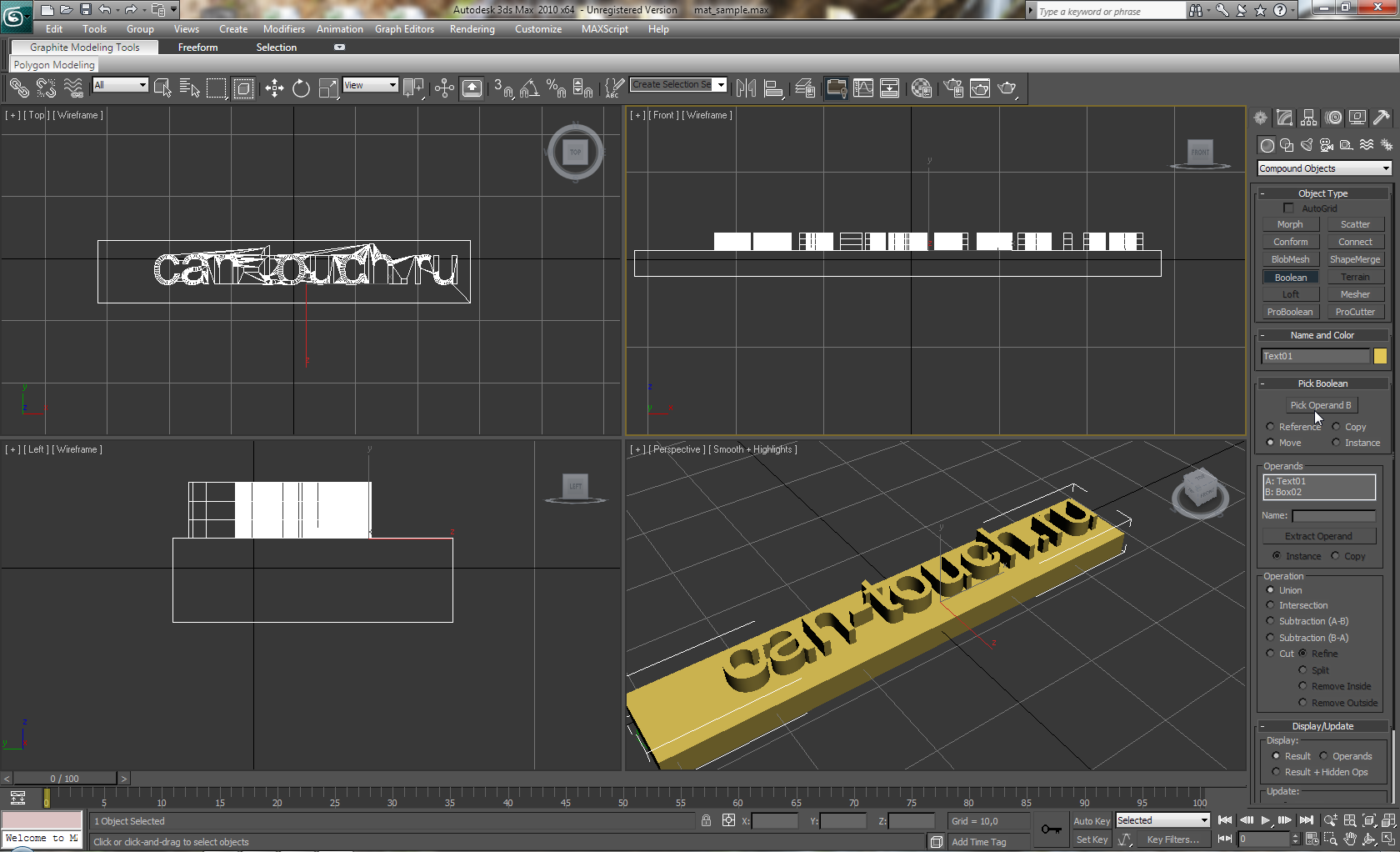Open Select by Name dialog icon
The height and width of the screenshot is (852, 1400).
pyautogui.click(x=190, y=88)
